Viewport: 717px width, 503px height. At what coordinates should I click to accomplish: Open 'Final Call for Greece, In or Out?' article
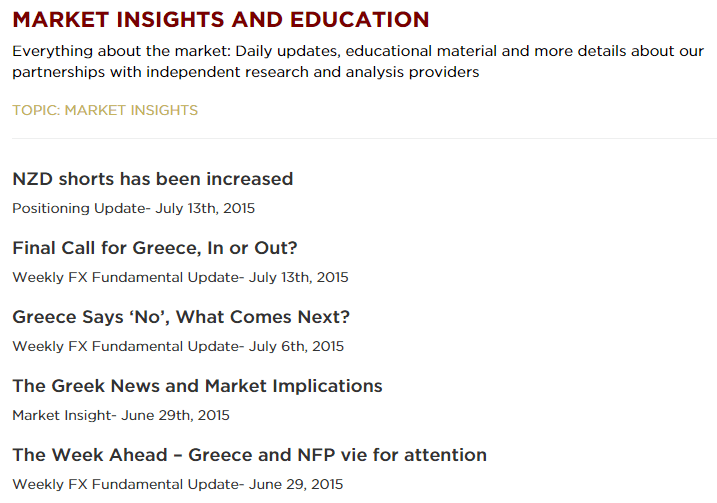pyautogui.click(x=154, y=248)
